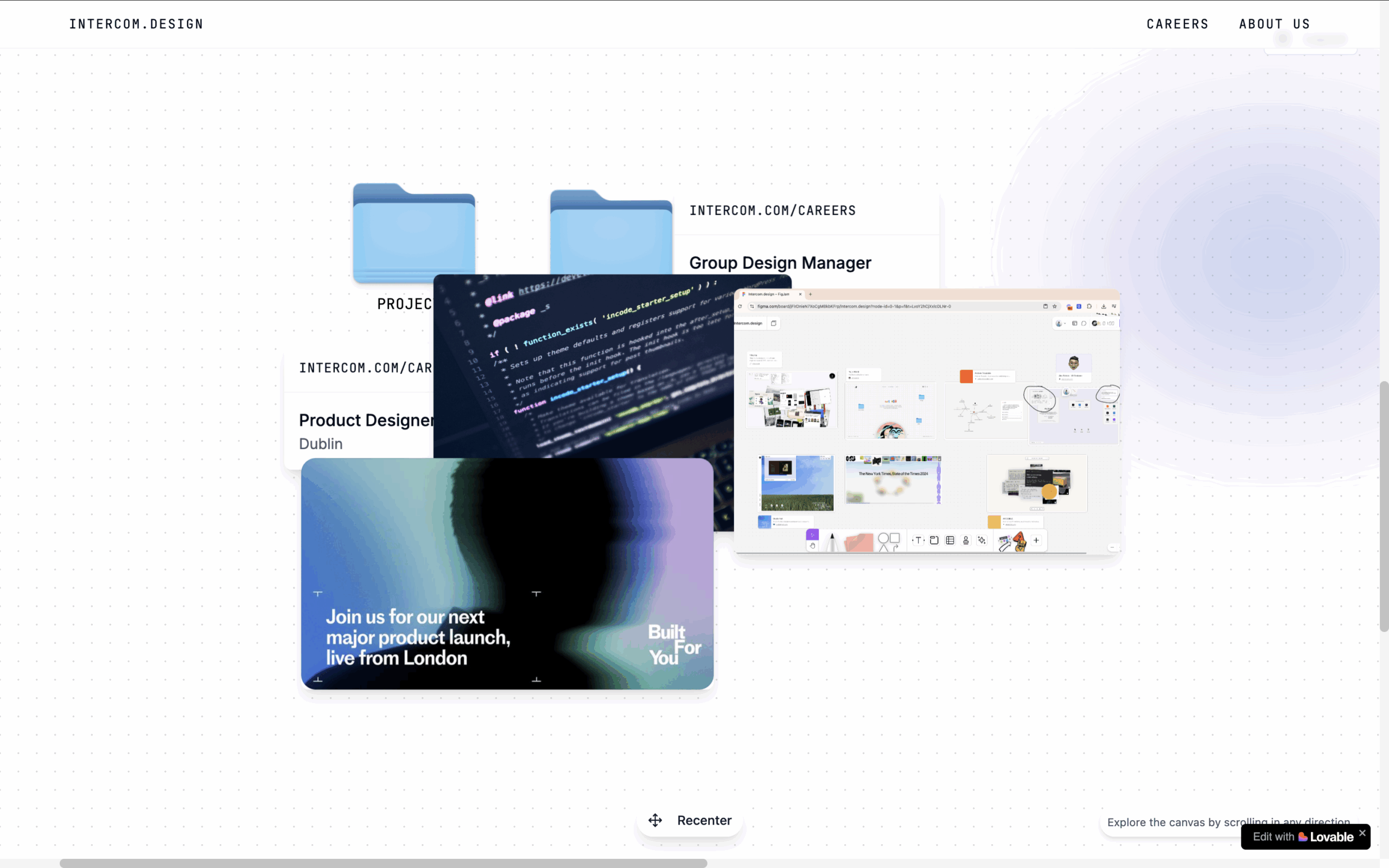Open the Group Design Manager job card
1389x868 pixels.
[780, 263]
